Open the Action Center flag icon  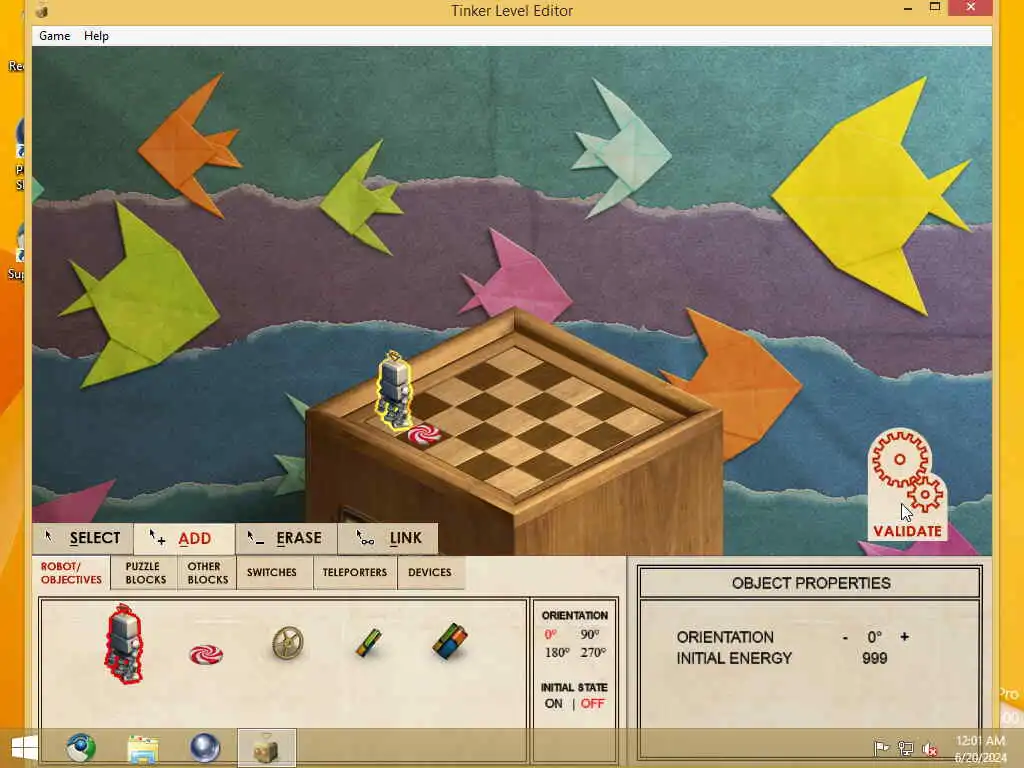coord(881,748)
